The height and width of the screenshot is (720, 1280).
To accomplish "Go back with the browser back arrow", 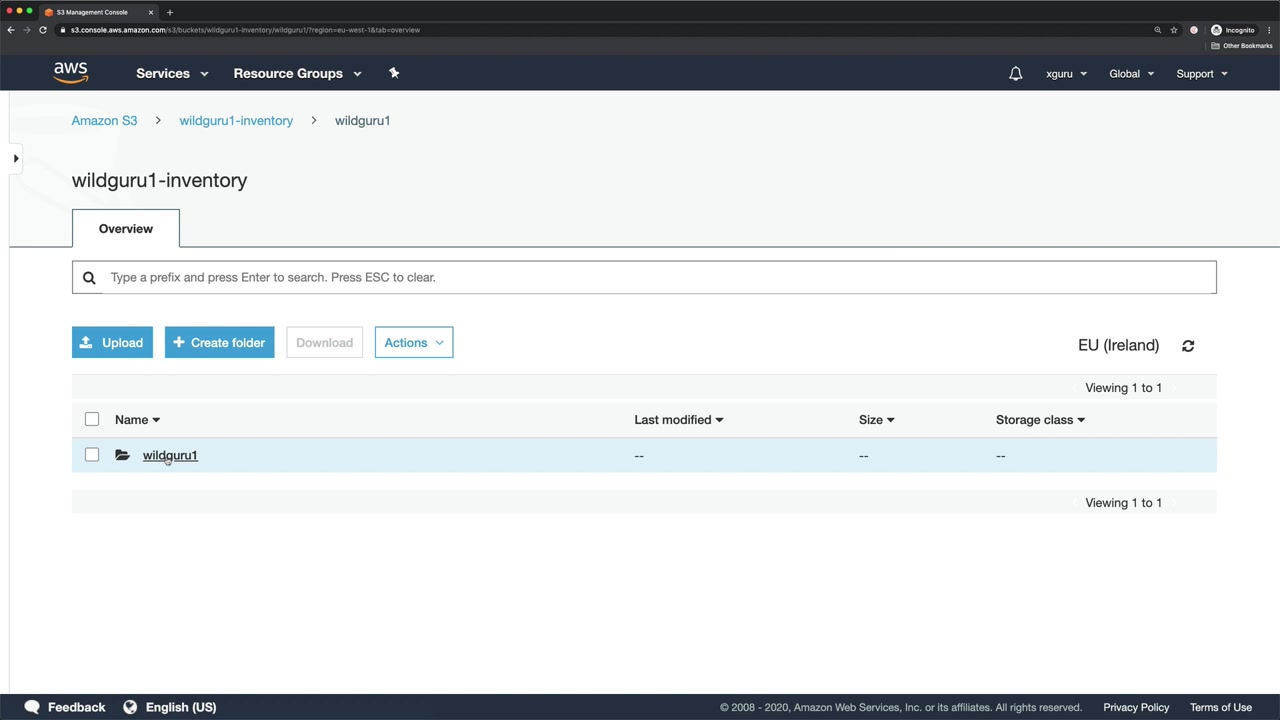I will pos(11,30).
